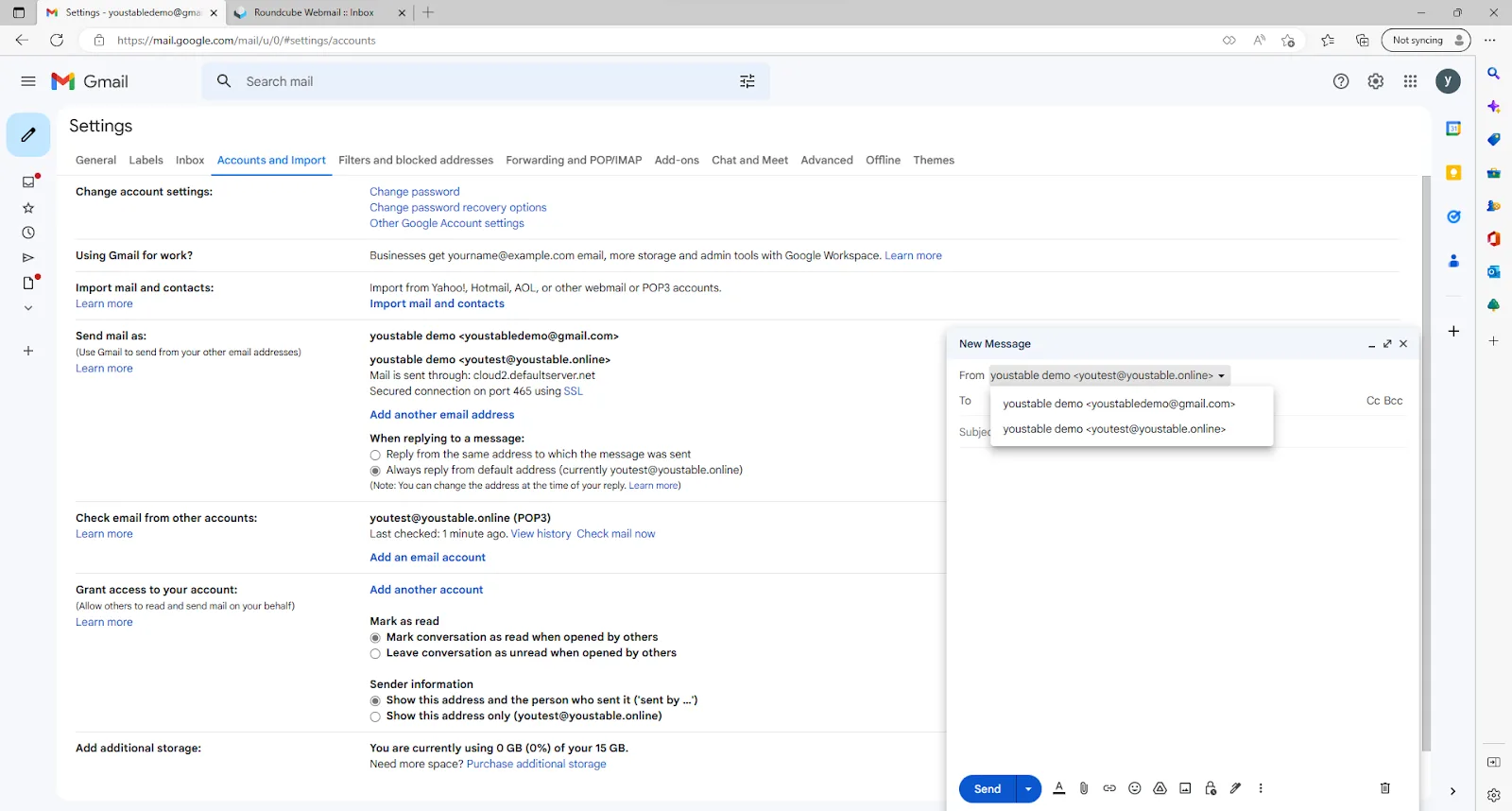Select Show this address only radio
1512x811 pixels.
(375, 717)
